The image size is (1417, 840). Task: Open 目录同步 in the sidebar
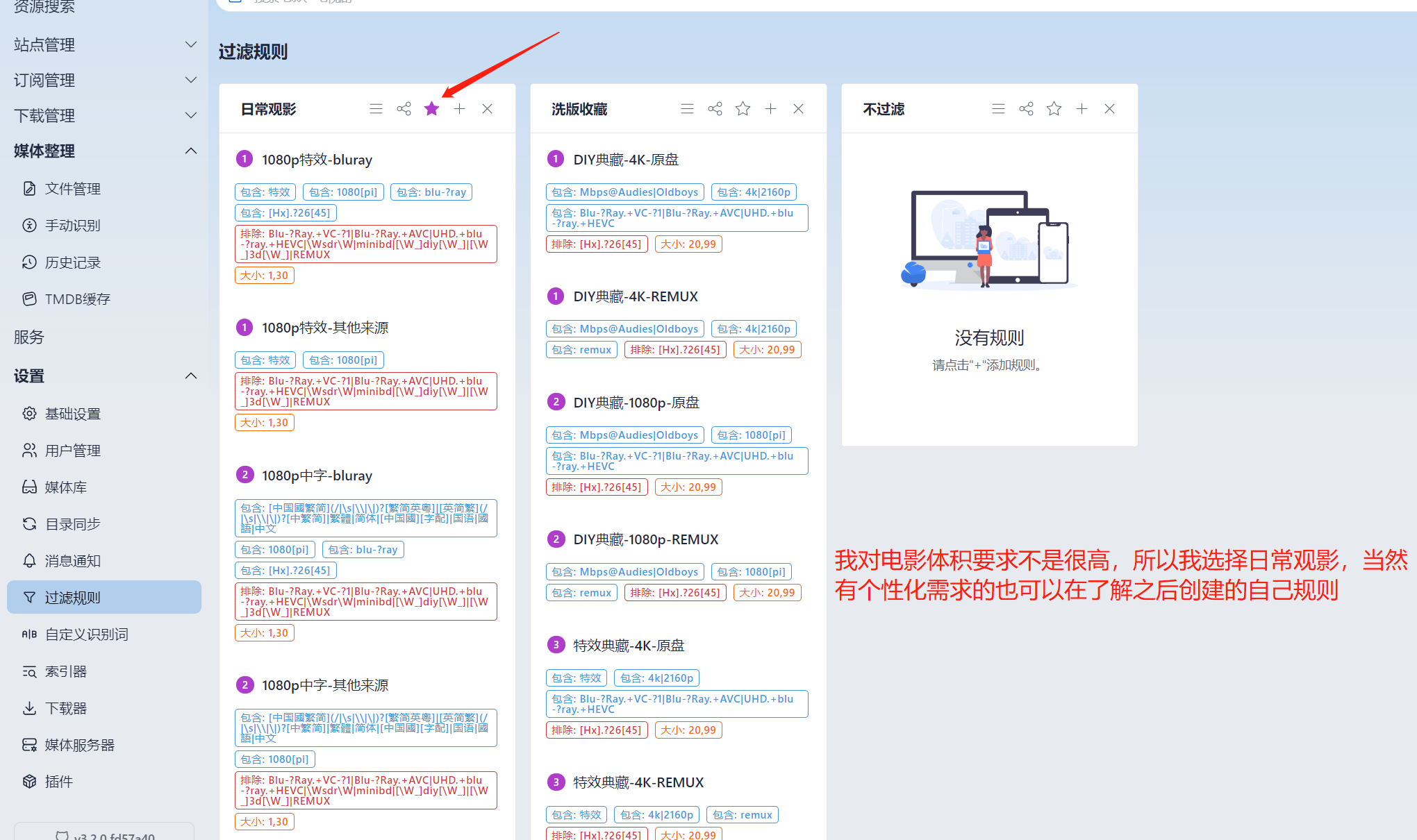[104, 524]
